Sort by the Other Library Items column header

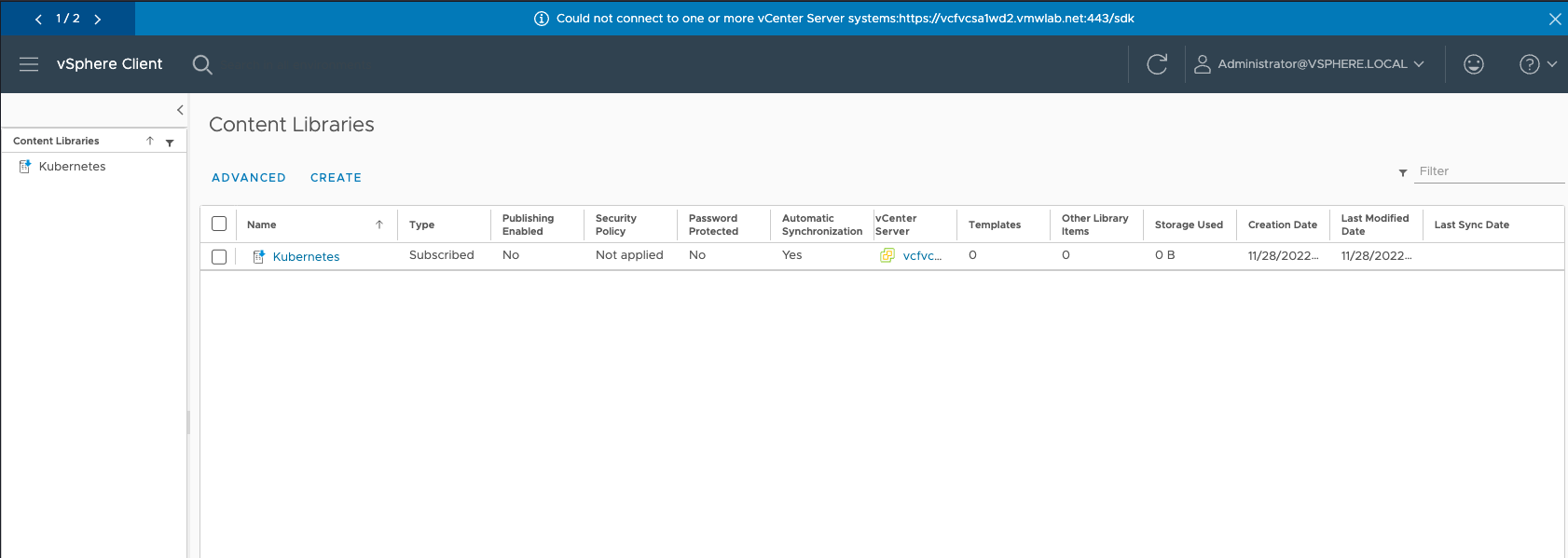1094,225
